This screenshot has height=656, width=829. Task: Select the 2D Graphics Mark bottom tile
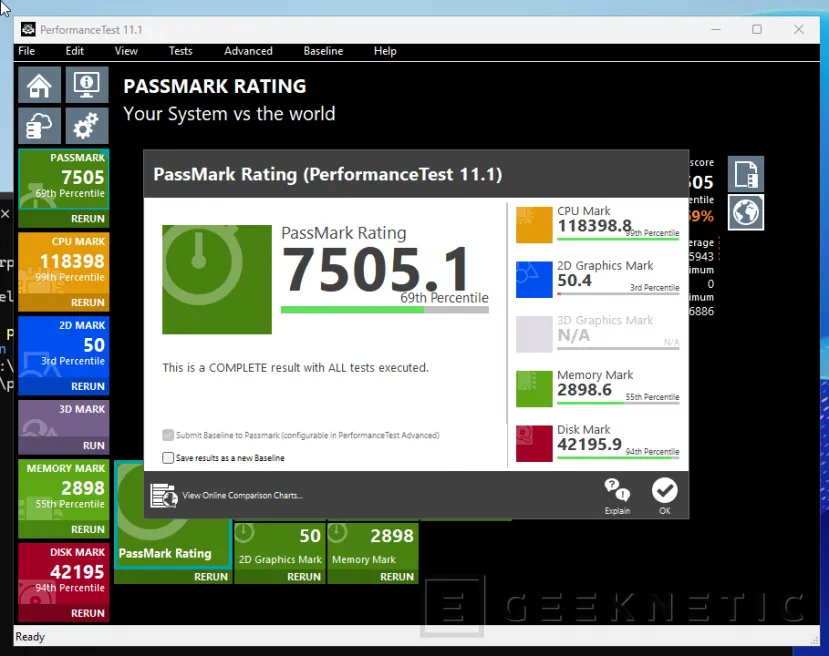point(279,552)
